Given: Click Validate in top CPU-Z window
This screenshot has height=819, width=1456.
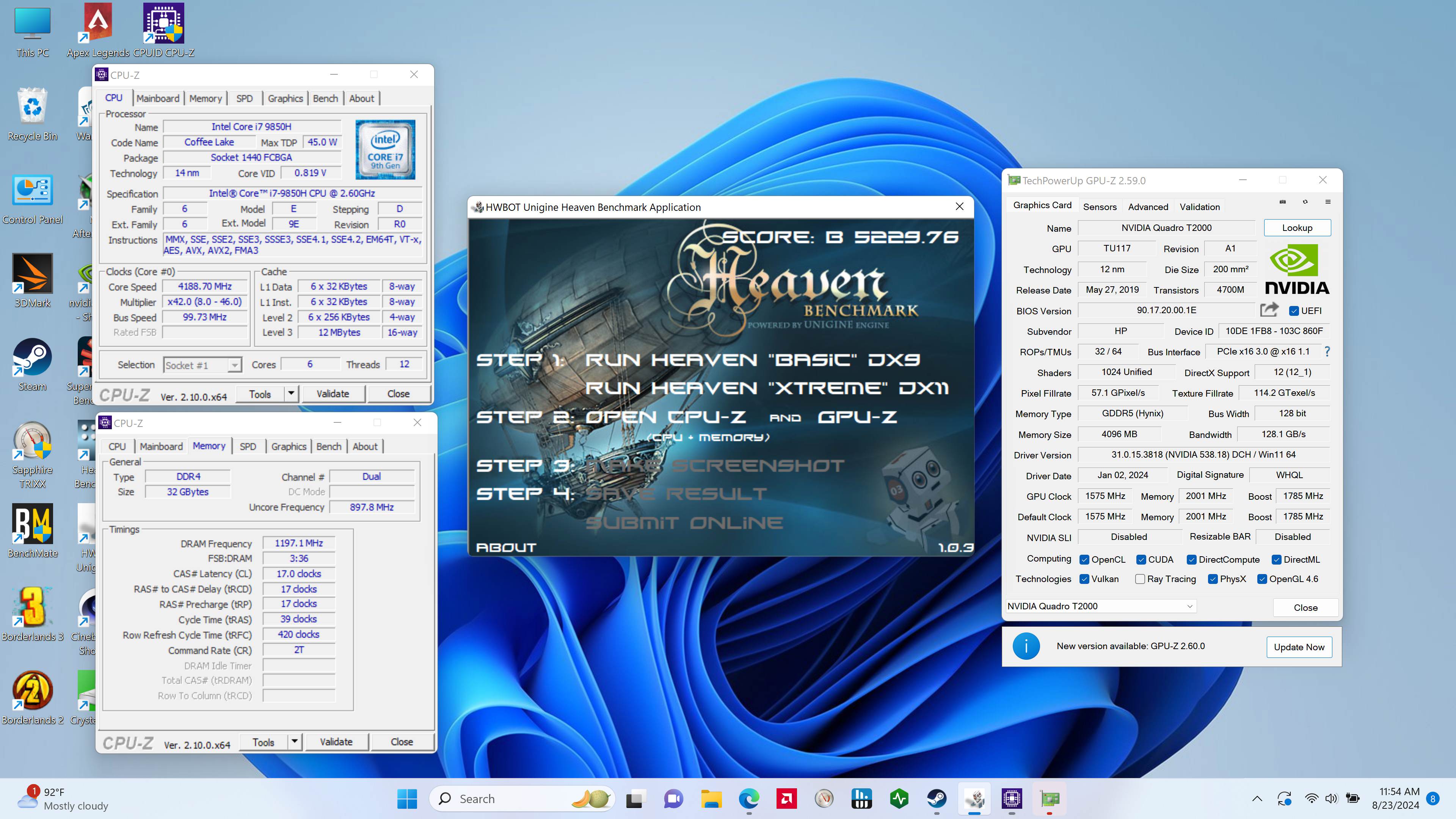Looking at the screenshot, I should 333,394.
